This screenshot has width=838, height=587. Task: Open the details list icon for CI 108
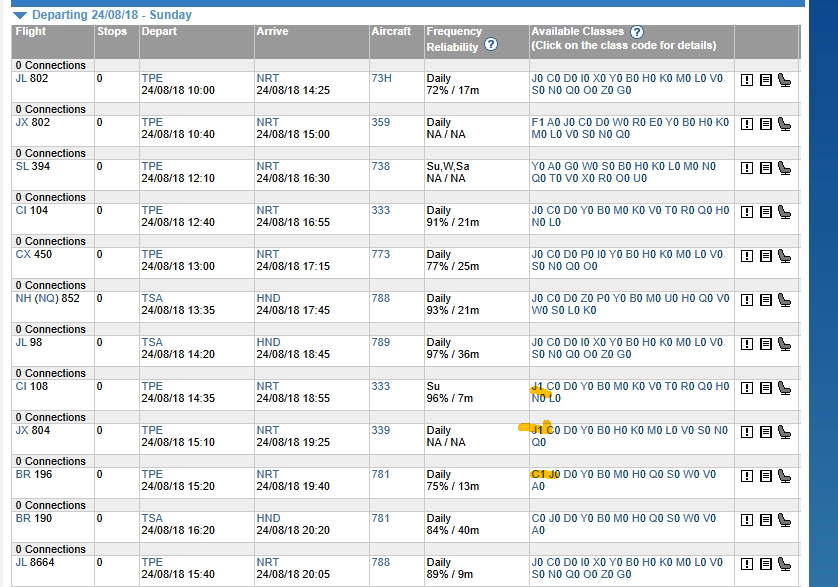[765, 388]
